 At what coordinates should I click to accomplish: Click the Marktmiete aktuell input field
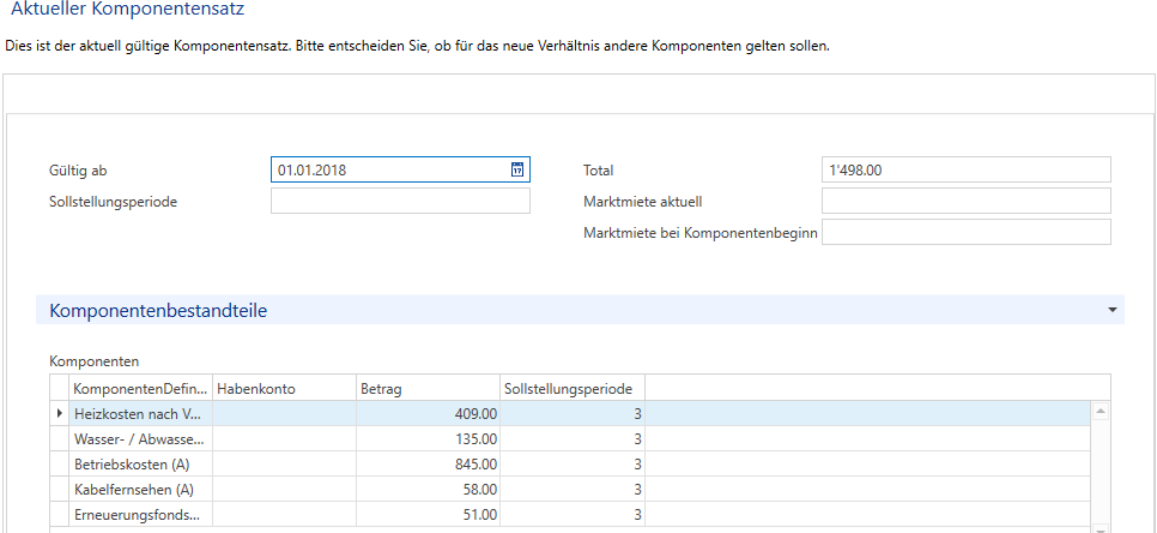tap(966, 201)
